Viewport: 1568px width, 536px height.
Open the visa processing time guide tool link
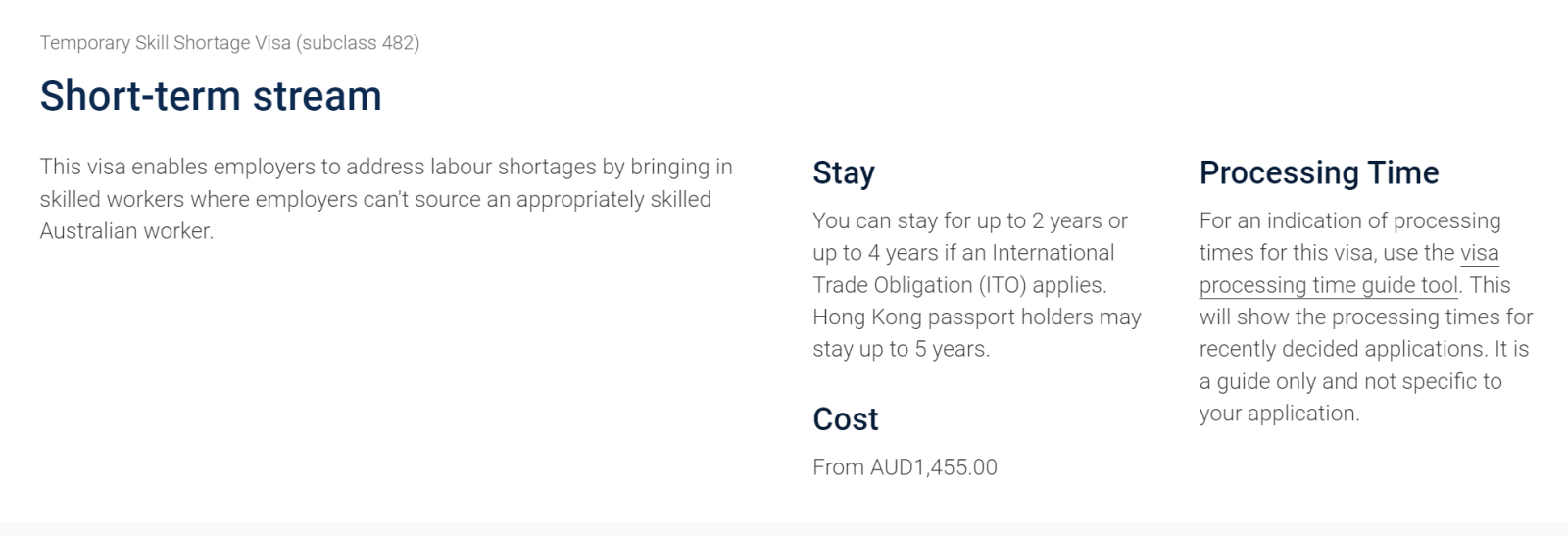[1328, 285]
